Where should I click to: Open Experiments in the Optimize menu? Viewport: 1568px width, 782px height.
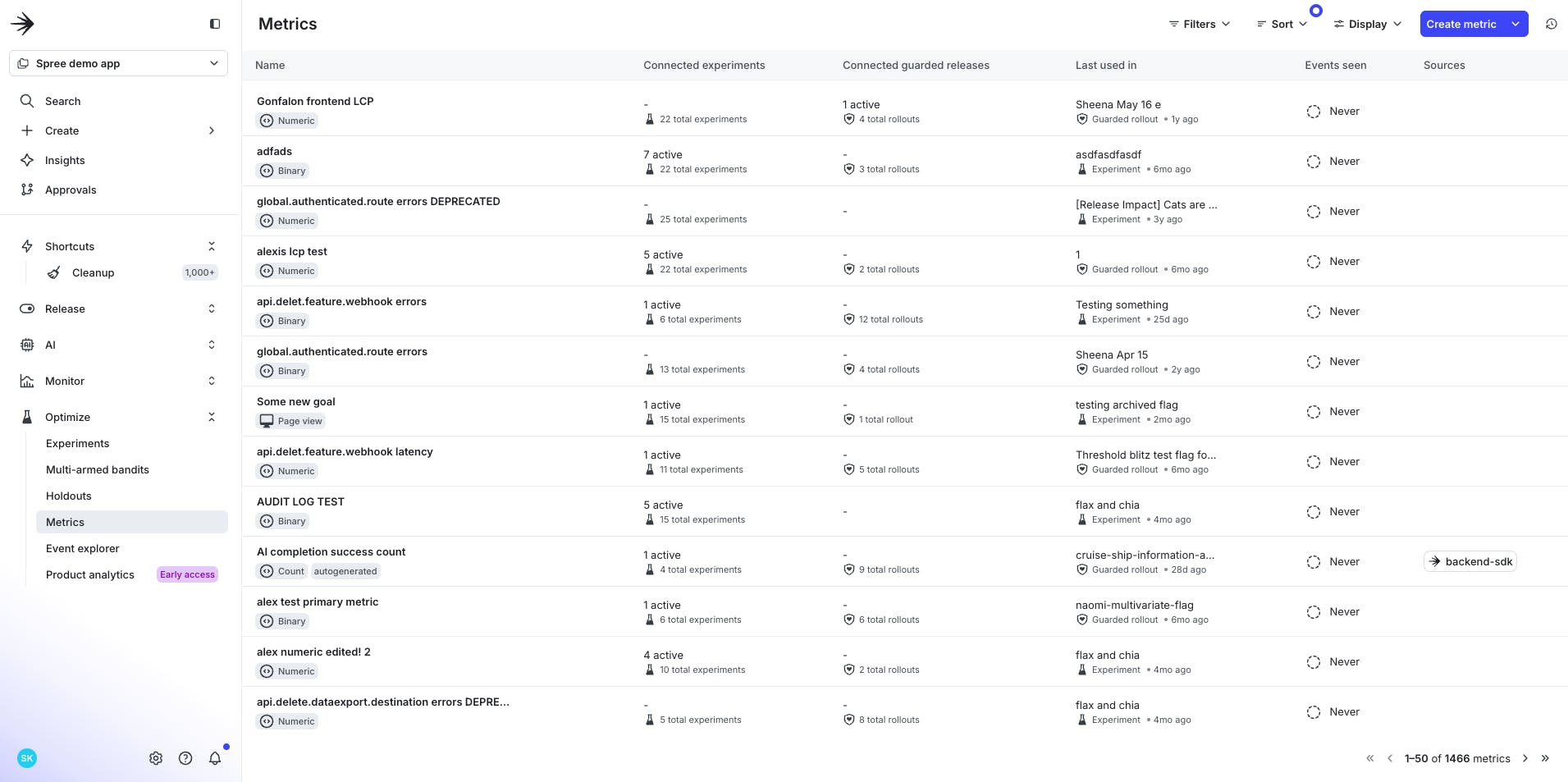pyautogui.click(x=77, y=443)
